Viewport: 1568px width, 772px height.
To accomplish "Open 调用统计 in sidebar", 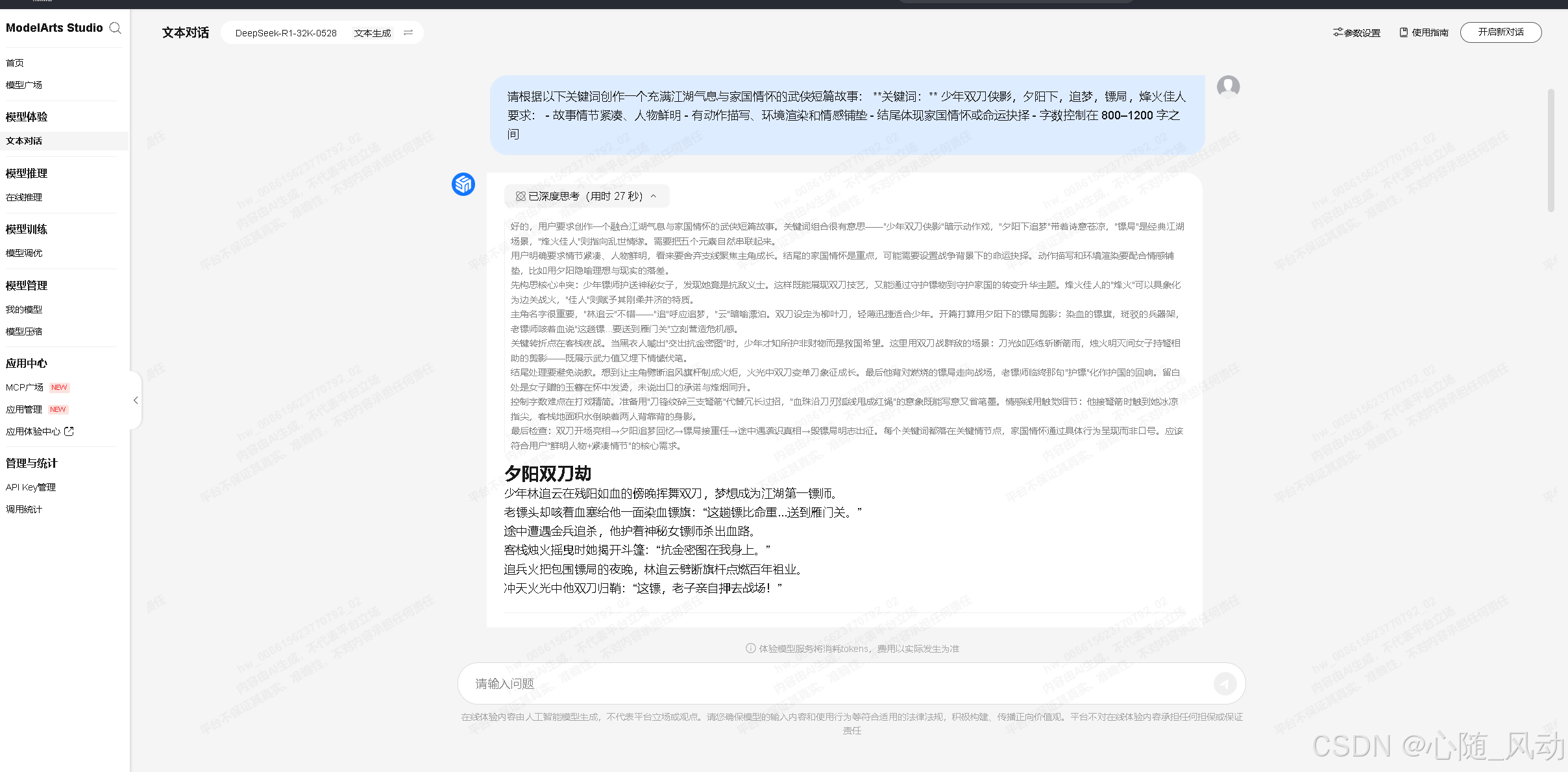I will coord(24,509).
